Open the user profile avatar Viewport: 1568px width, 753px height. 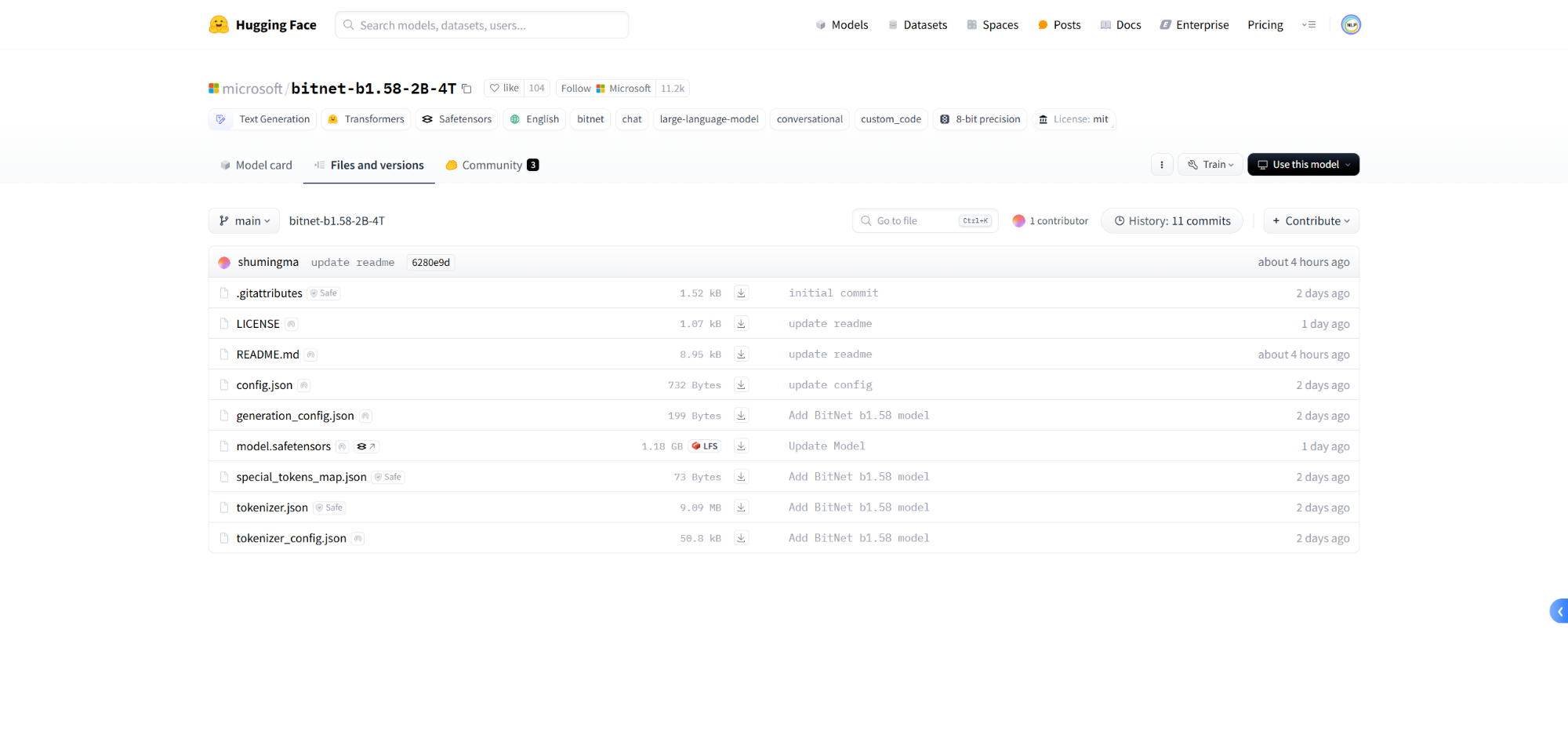[x=1350, y=25]
